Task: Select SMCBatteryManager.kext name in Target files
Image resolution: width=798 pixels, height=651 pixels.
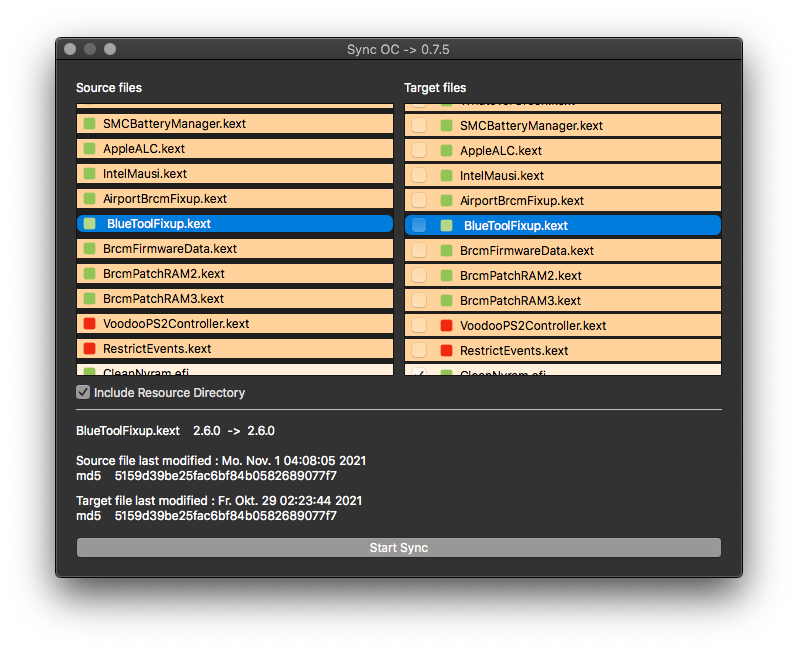Action: (531, 126)
